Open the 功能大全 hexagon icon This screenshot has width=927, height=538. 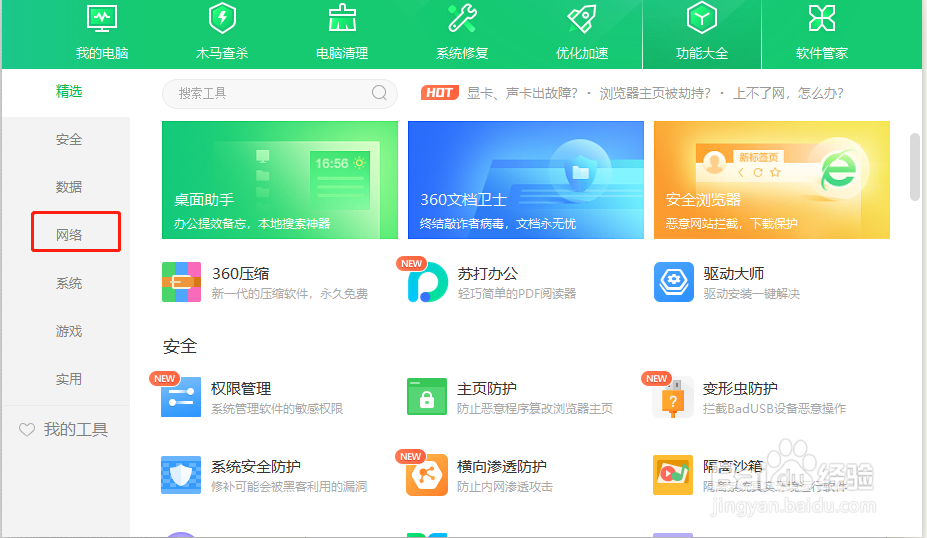[702, 18]
